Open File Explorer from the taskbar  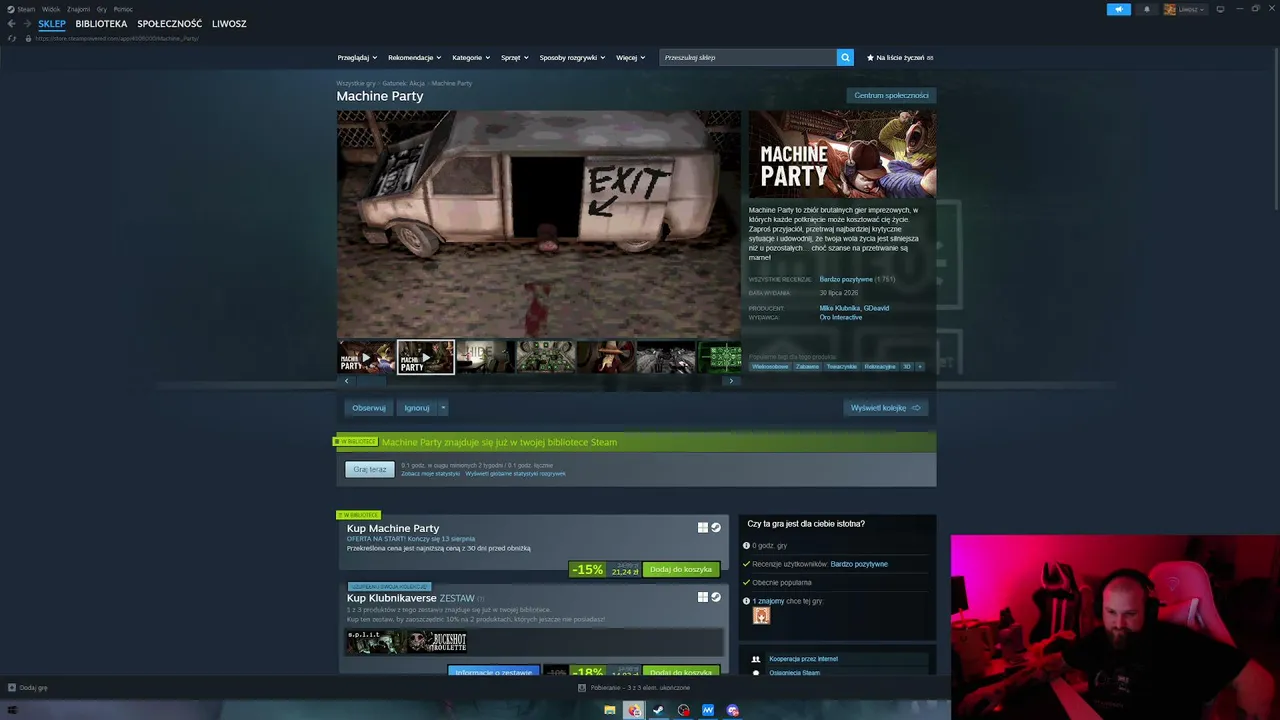[610, 710]
